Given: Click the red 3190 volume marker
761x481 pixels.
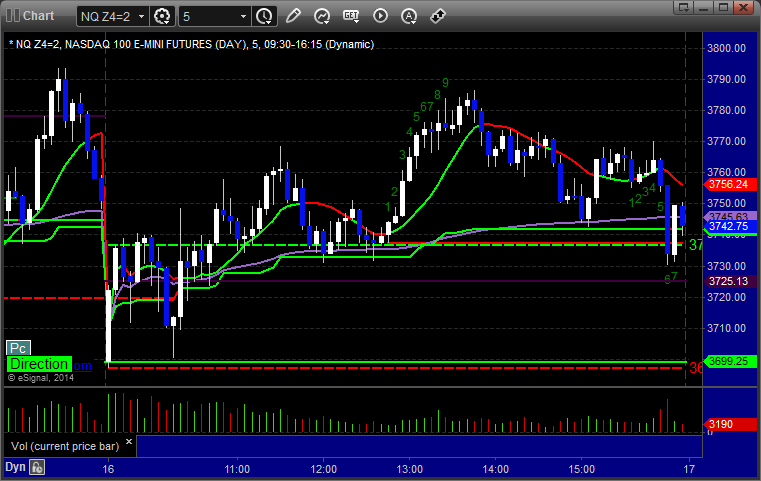Looking at the screenshot, I should pos(729,424).
